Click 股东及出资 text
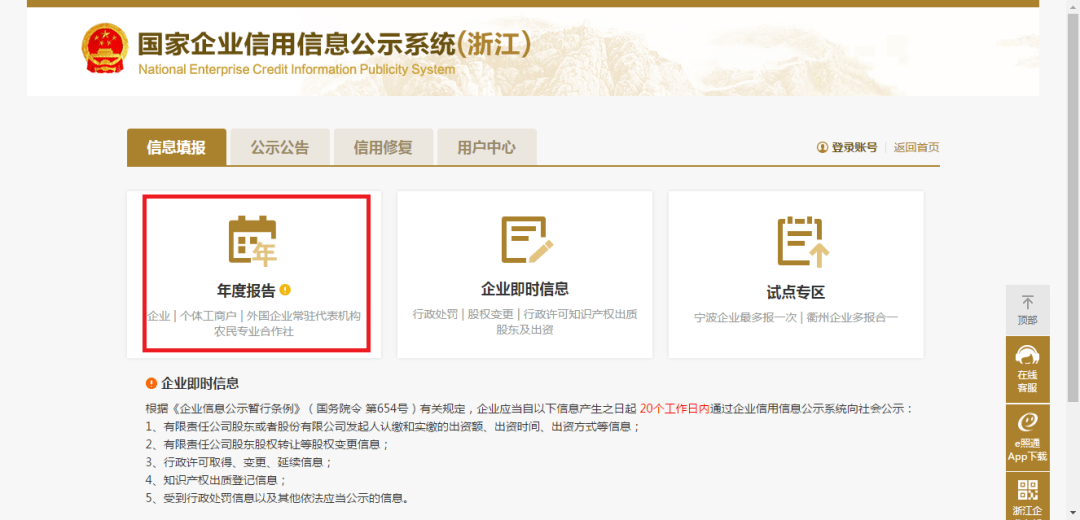The image size is (1080, 520). tap(525, 329)
